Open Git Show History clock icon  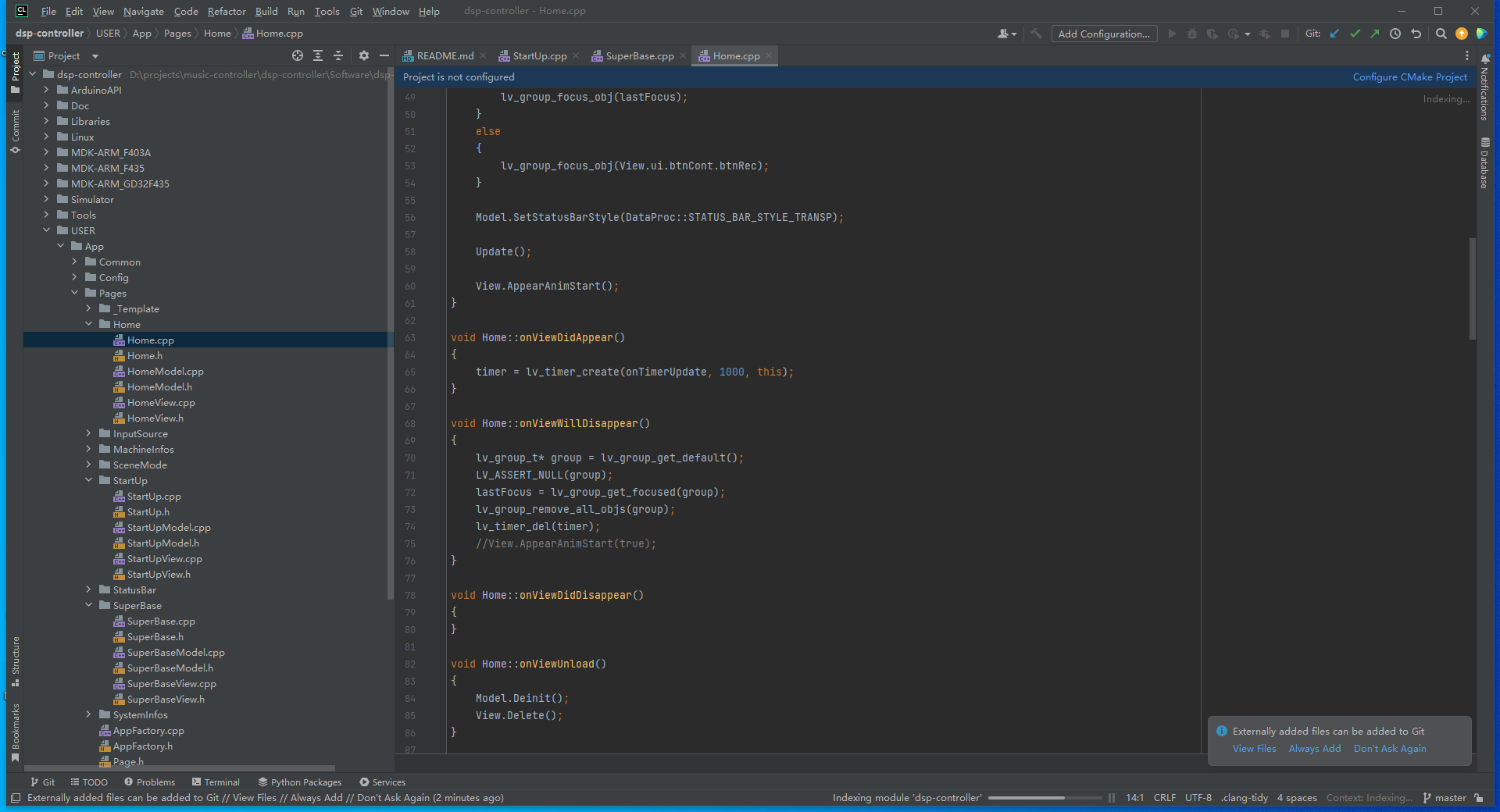click(1395, 34)
